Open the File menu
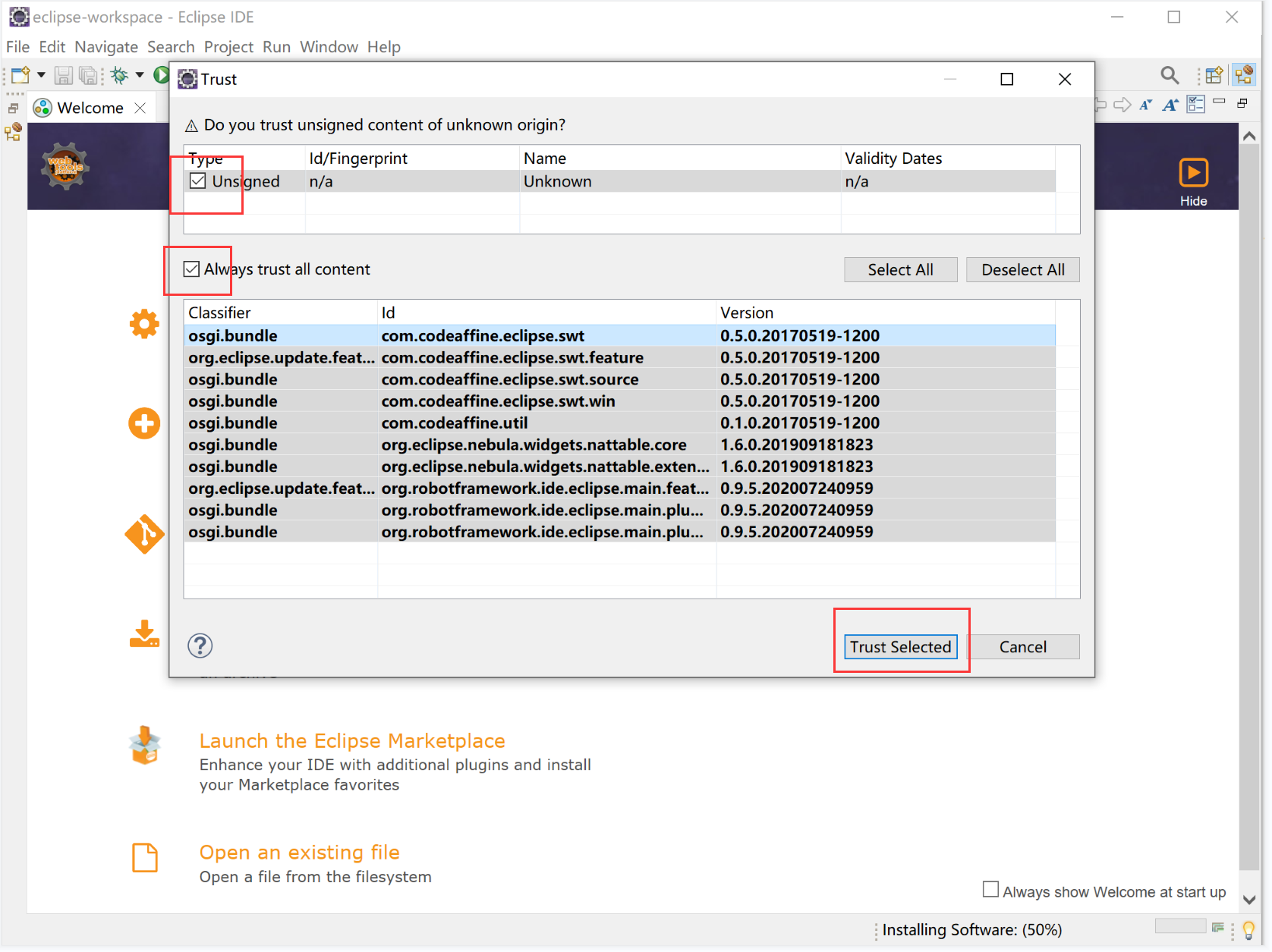1272x952 pixels. pos(17,47)
